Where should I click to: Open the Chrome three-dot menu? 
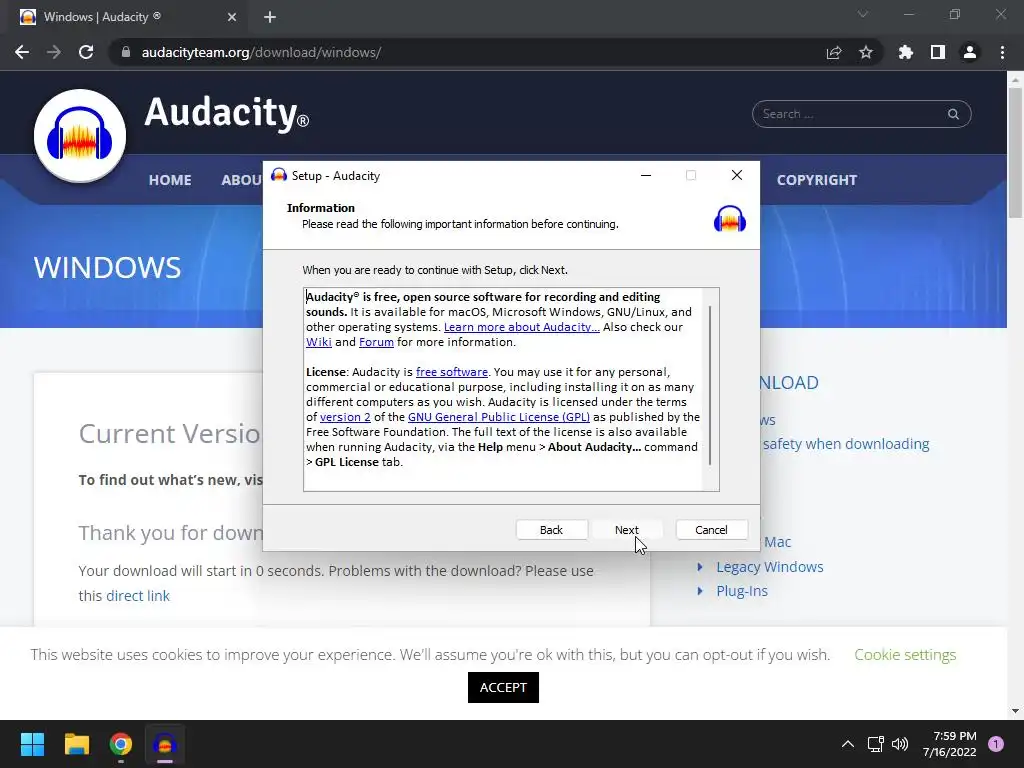click(1002, 52)
